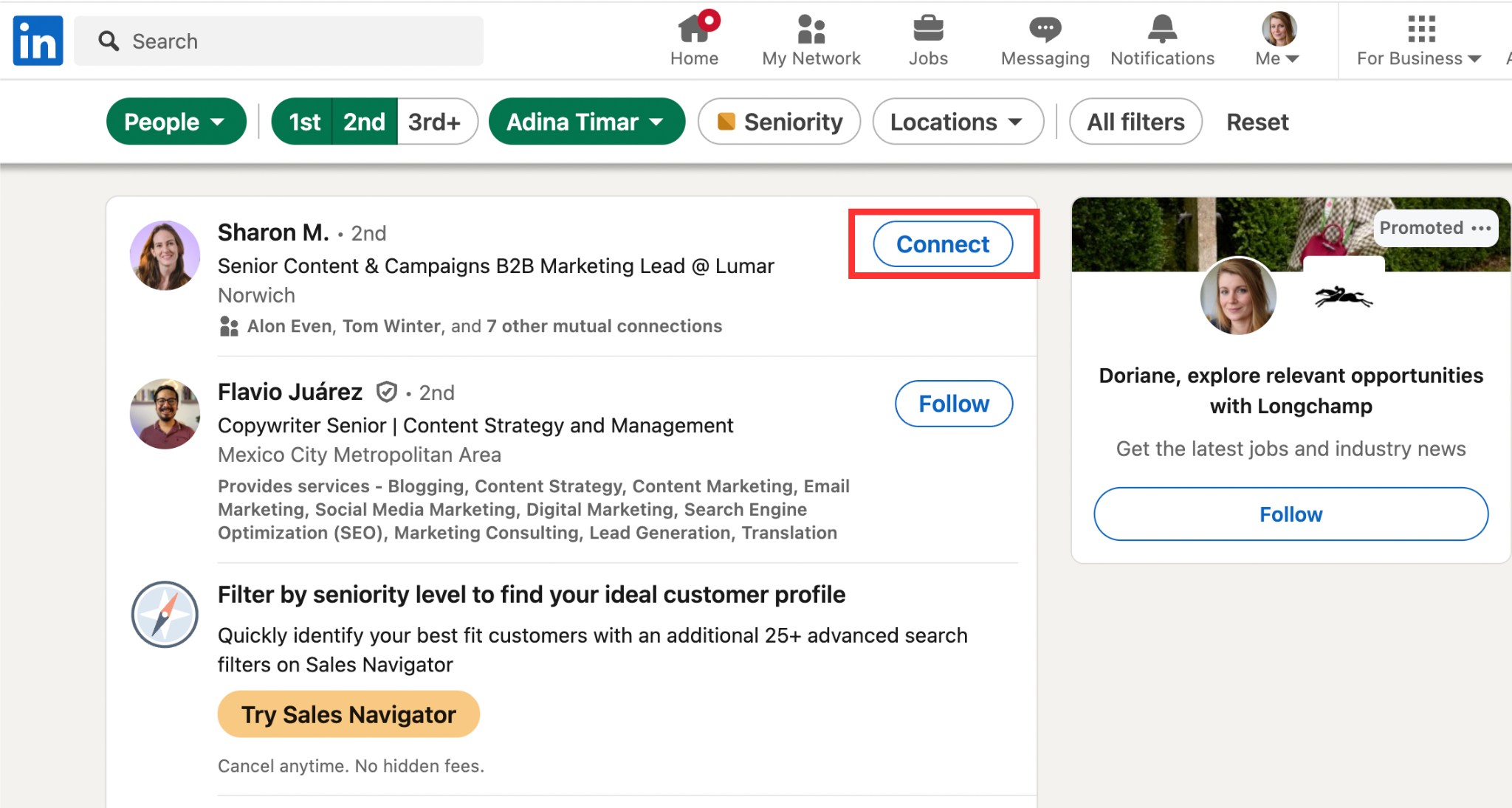Open Sharon M. profile photo
The width and height of the screenshot is (1512, 808).
165,255
